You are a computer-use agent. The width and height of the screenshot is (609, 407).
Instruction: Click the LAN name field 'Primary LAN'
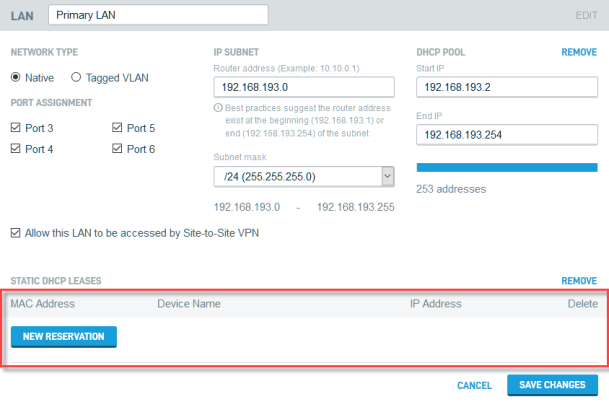pyautogui.click(x=158, y=15)
